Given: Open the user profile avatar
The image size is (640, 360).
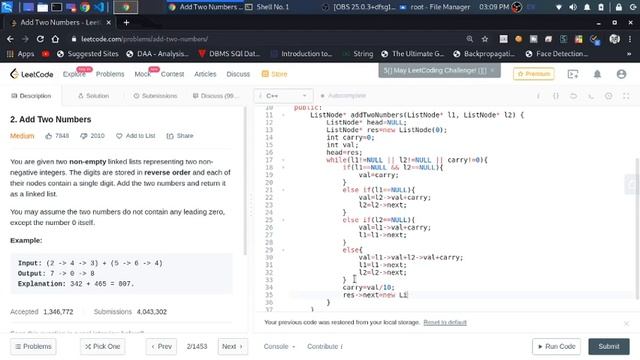Looking at the screenshot, I should (621, 74).
